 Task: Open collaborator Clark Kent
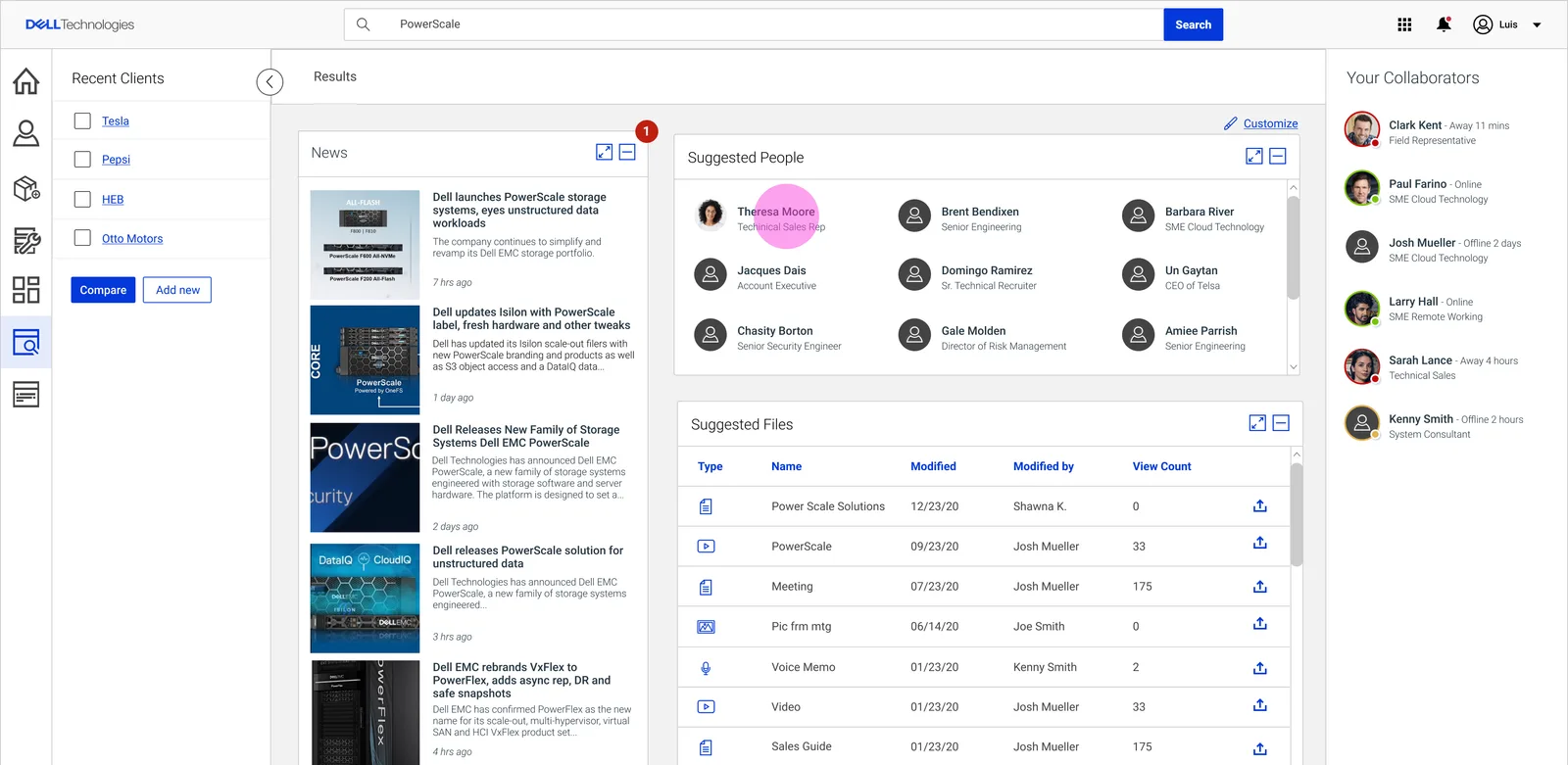[1428, 131]
